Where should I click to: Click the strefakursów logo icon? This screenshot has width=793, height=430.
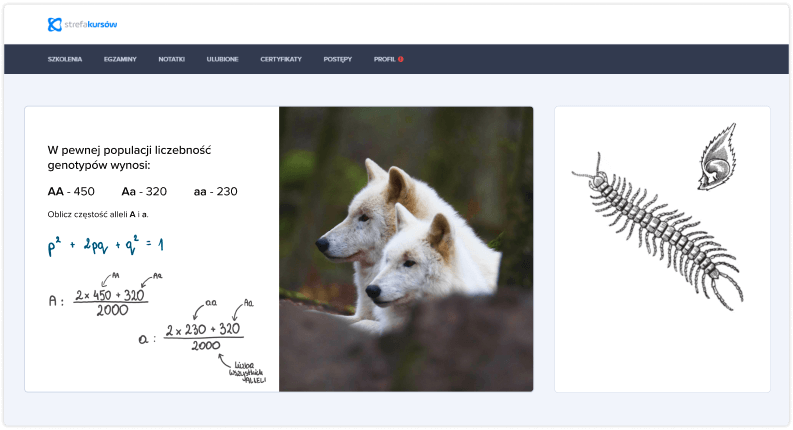54,24
